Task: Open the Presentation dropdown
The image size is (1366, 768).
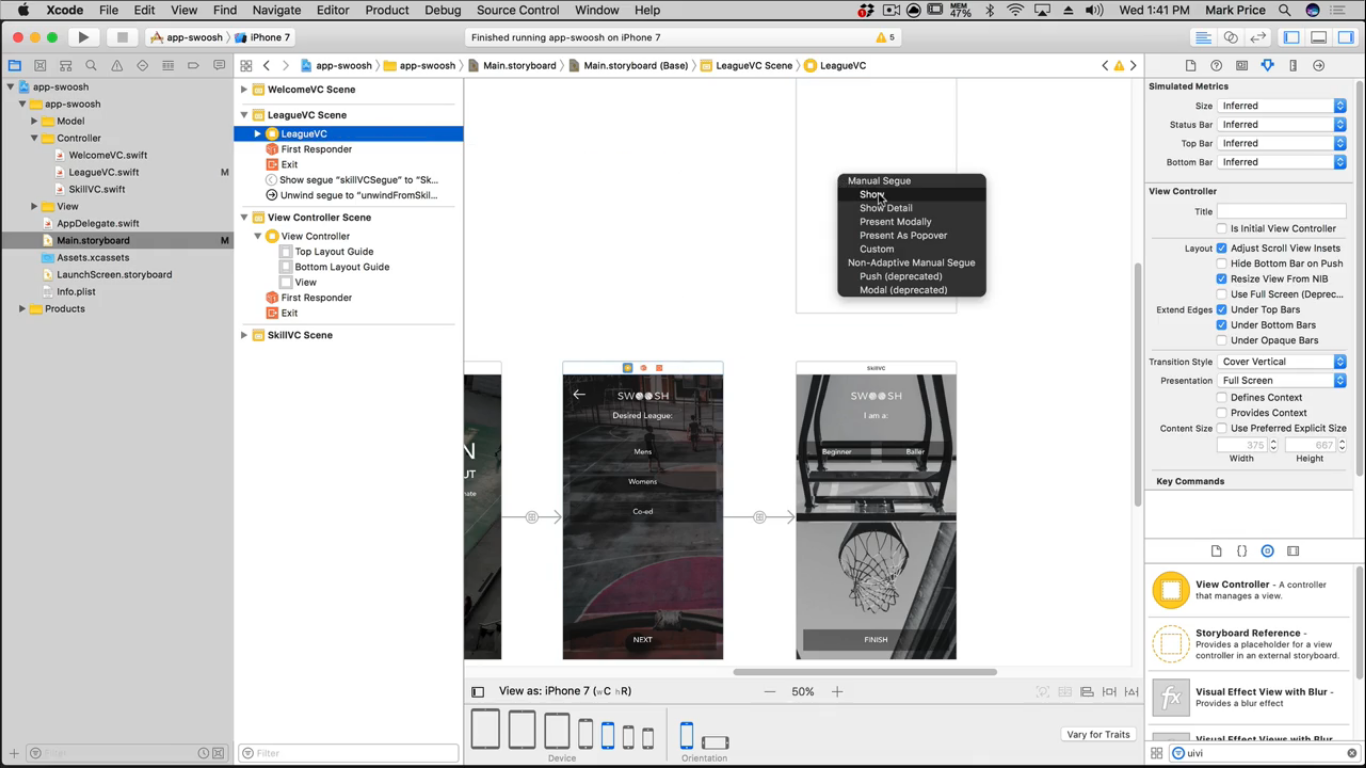Action: pos(1281,381)
